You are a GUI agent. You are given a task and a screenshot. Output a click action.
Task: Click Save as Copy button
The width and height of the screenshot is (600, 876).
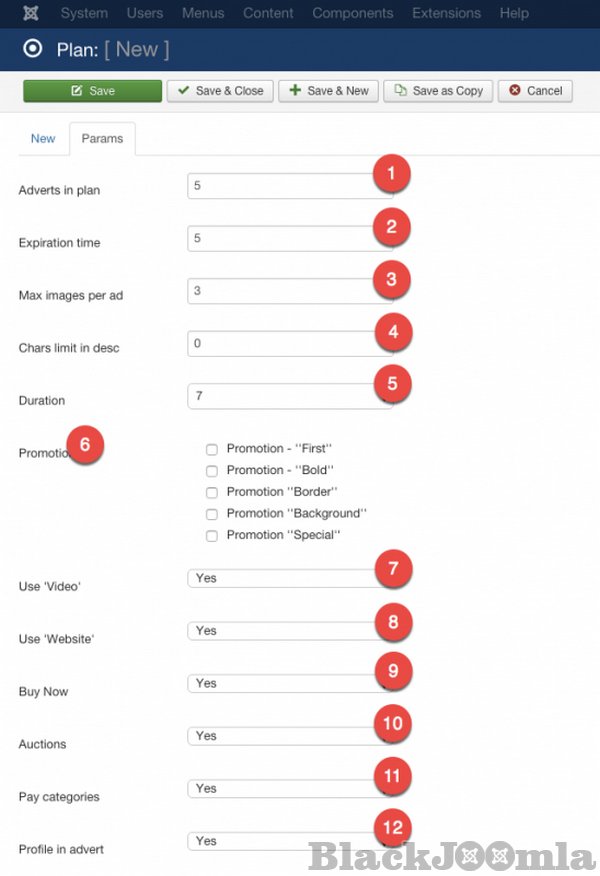pos(438,91)
